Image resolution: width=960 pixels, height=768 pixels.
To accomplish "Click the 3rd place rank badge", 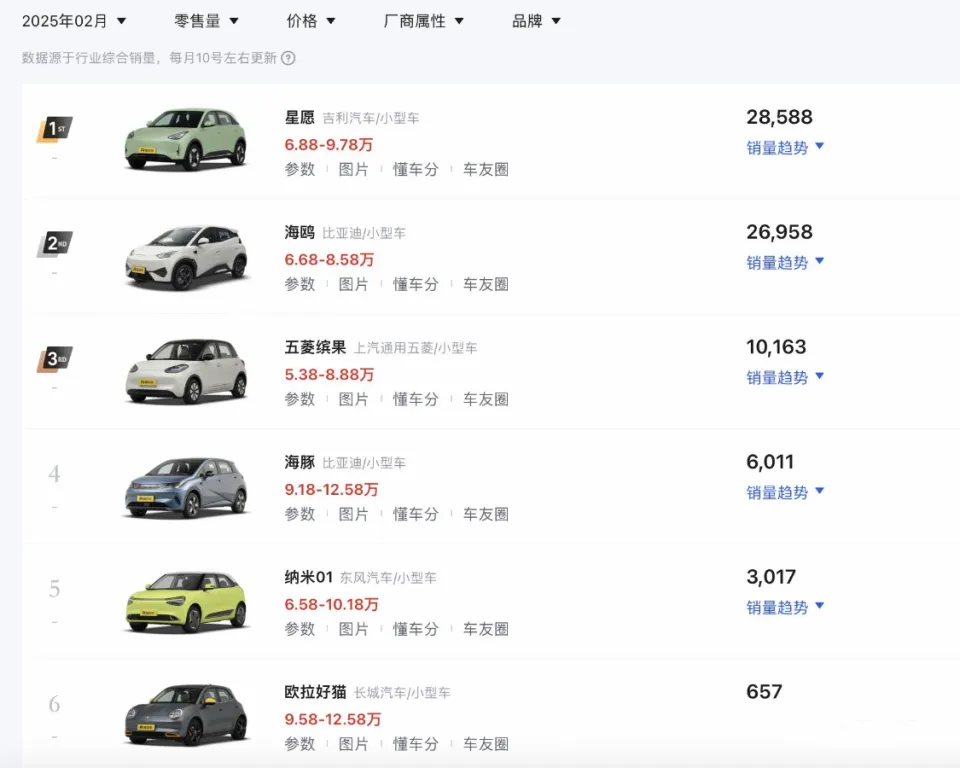I will pyautogui.click(x=54, y=360).
